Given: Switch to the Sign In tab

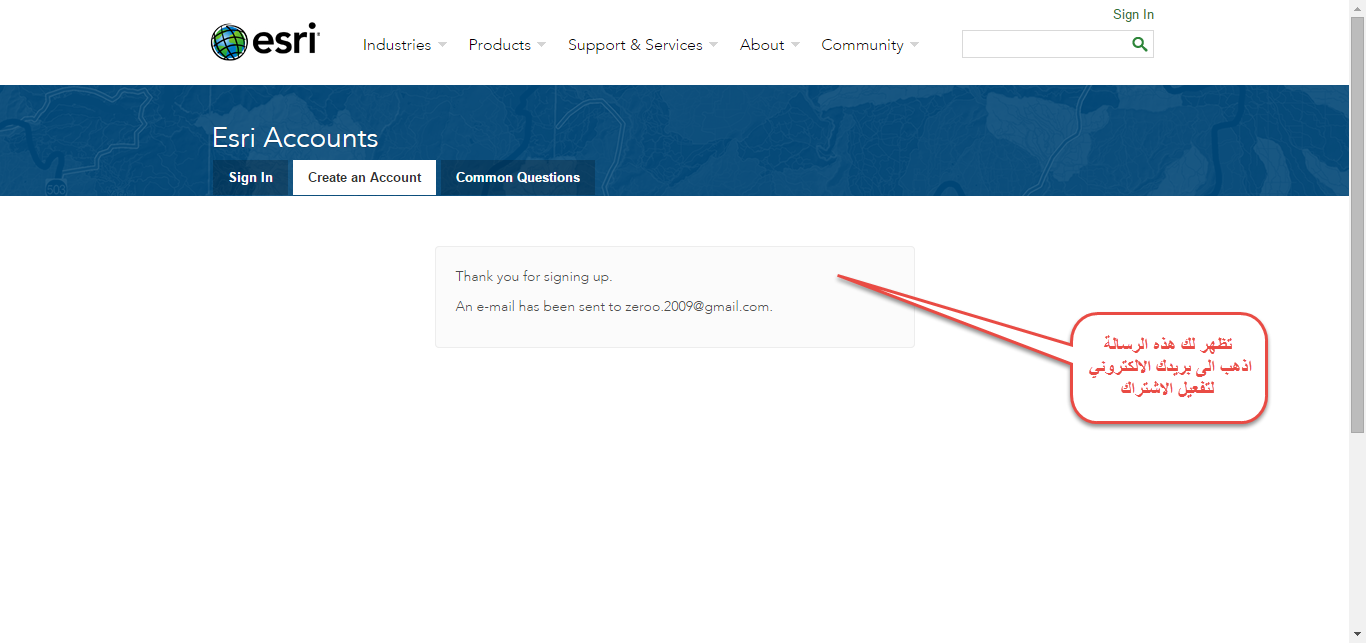Looking at the screenshot, I should point(251,177).
